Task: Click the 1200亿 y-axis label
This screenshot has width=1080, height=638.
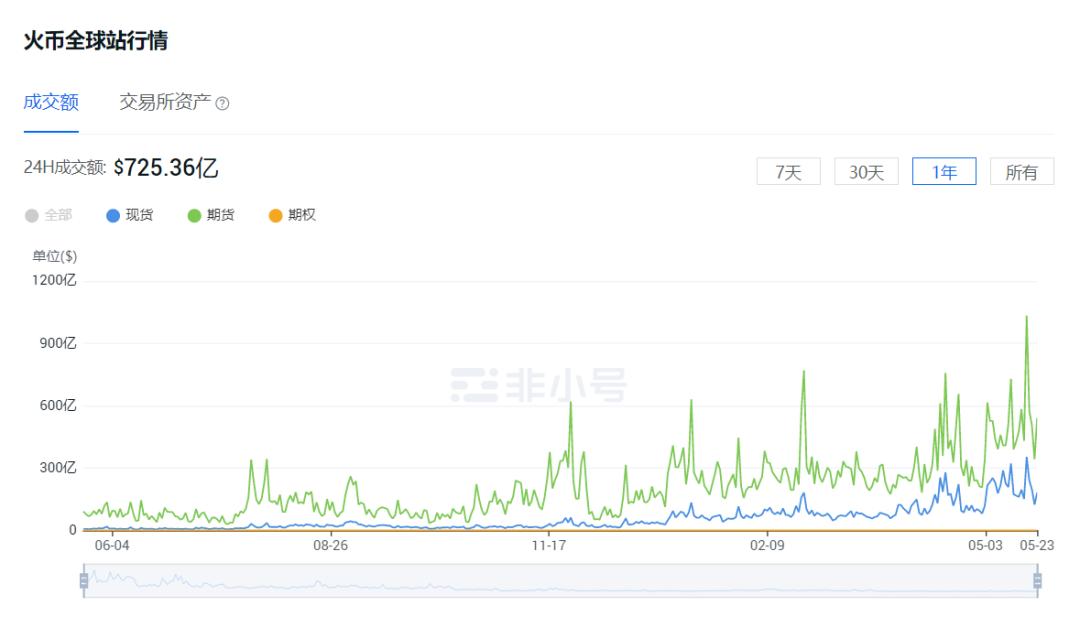Action: tap(54, 280)
